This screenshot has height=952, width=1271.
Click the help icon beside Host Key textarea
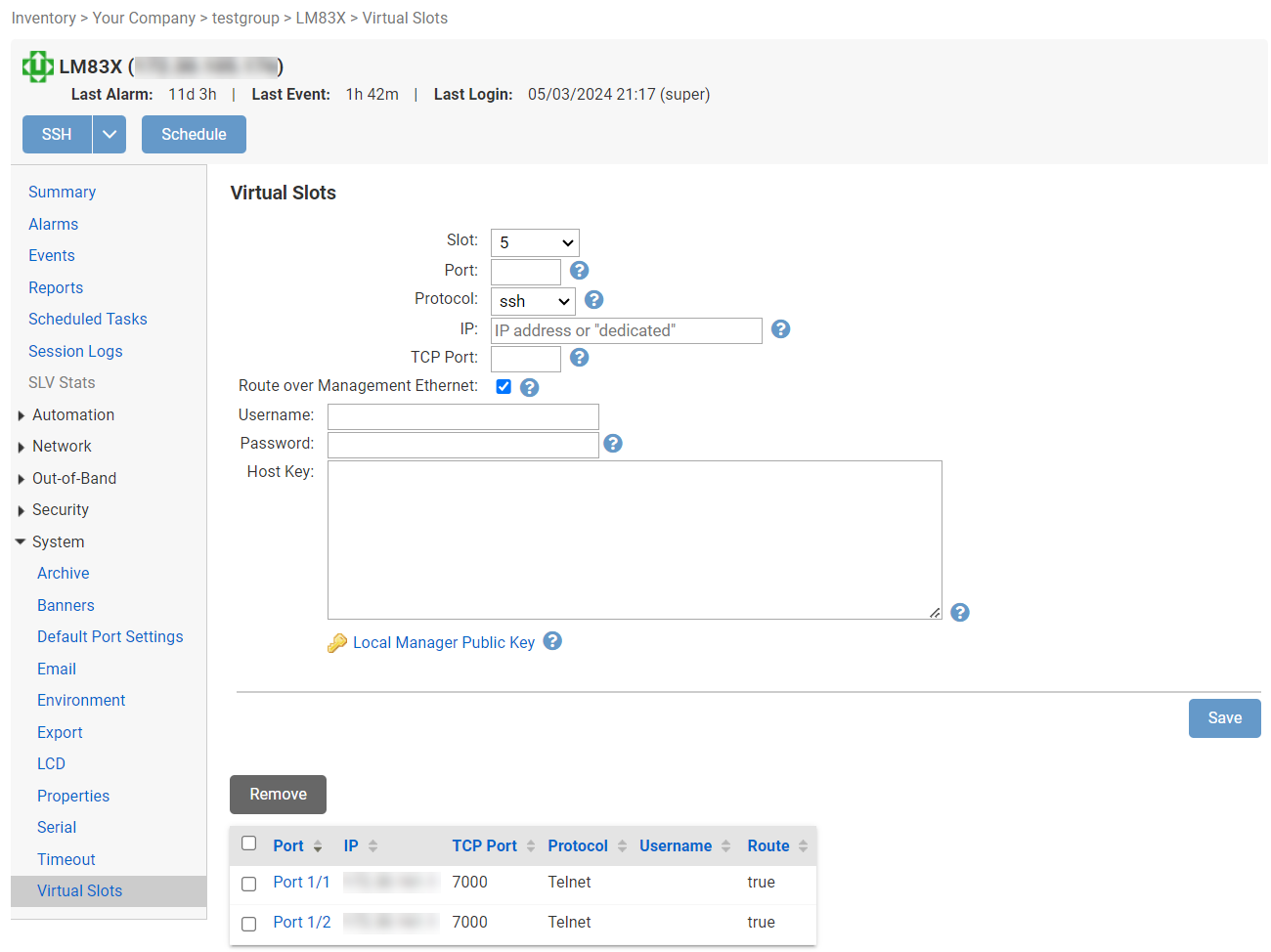pos(960,613)
